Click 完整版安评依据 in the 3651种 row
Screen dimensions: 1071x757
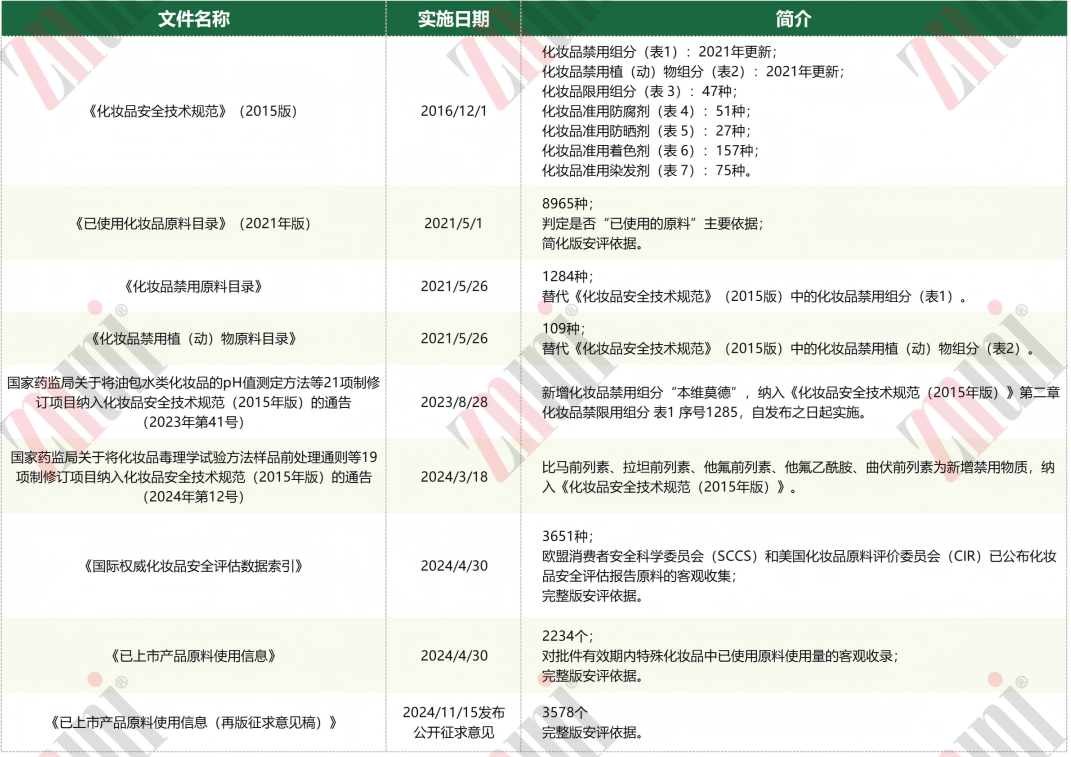[x=593, y=596]
